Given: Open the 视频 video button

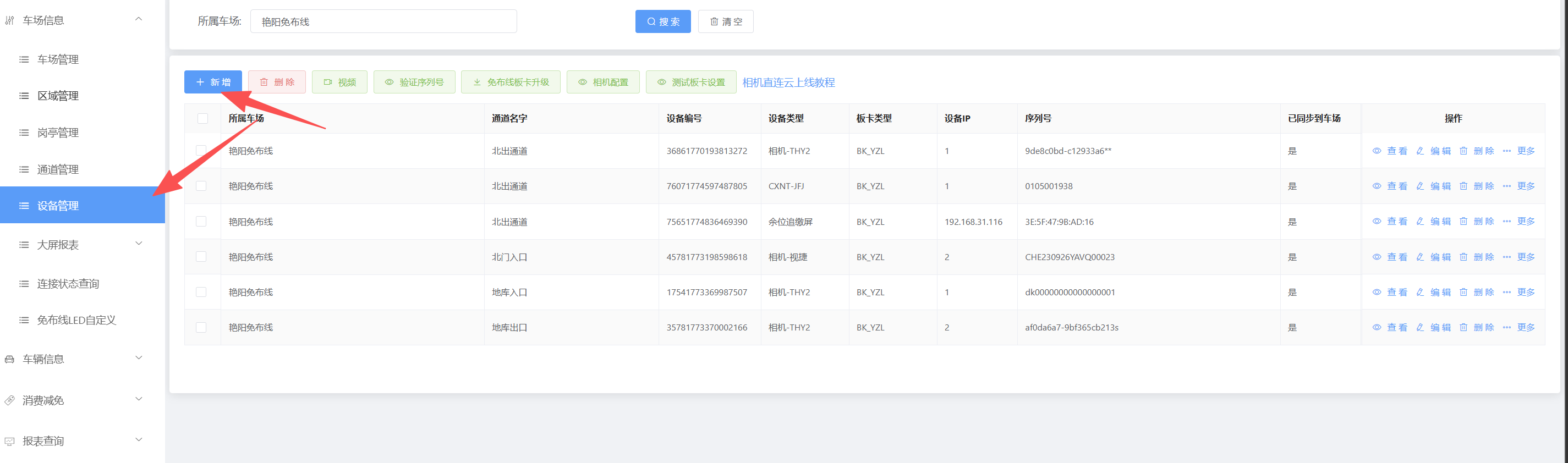Looking at the screenshot, I should click(339, 82).
